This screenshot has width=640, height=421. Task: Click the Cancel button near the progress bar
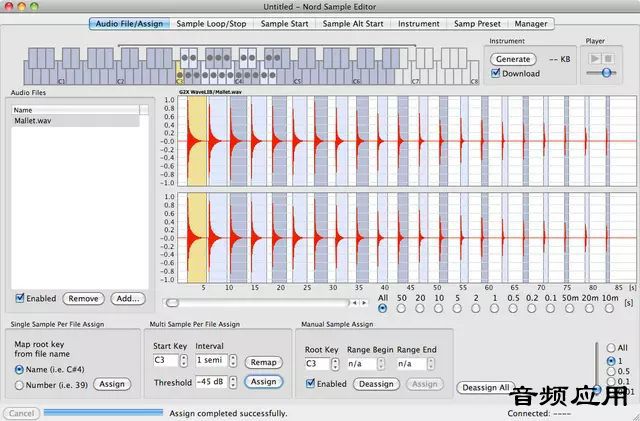21,413
